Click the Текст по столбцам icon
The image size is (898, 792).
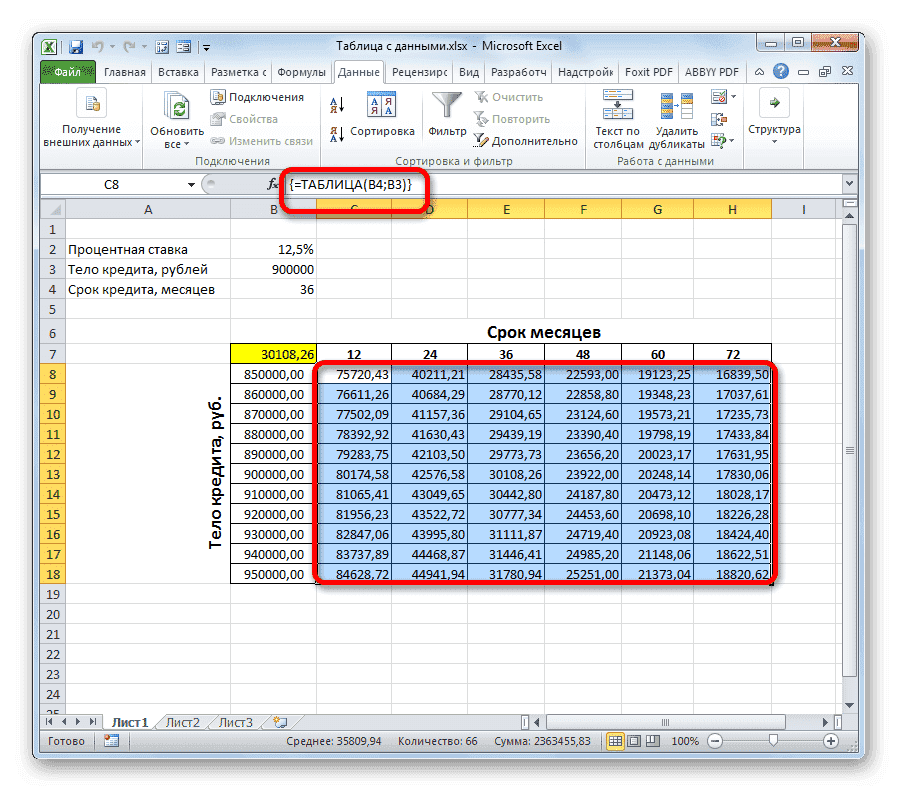pyautogui.click(x=617, y=104)
